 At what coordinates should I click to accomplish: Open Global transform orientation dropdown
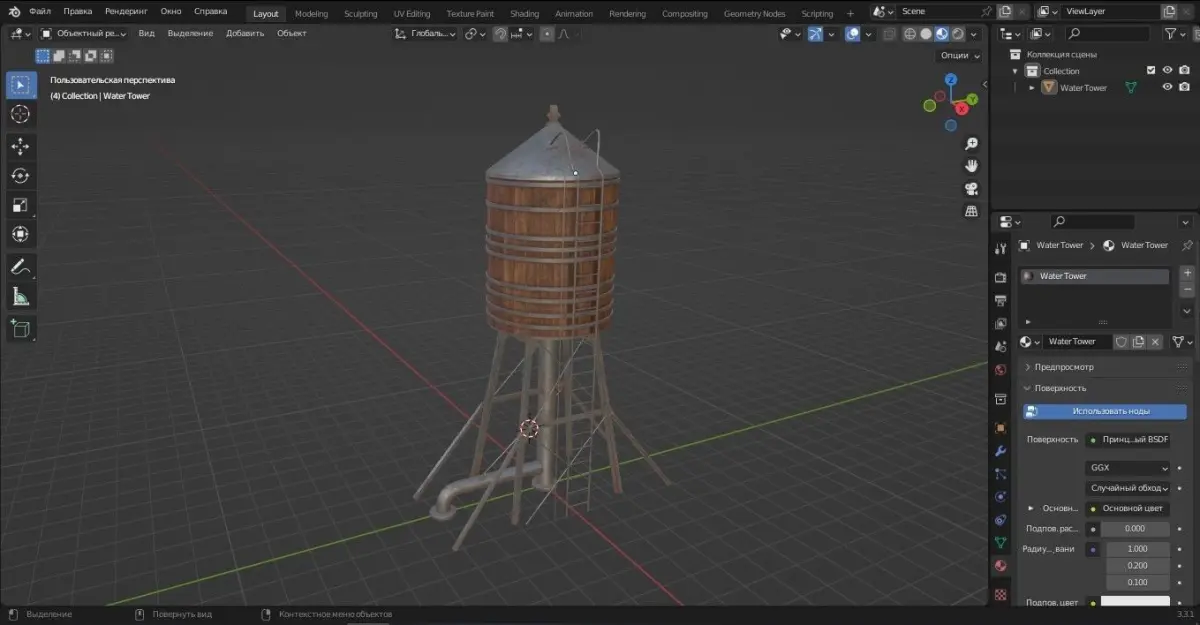425,33
